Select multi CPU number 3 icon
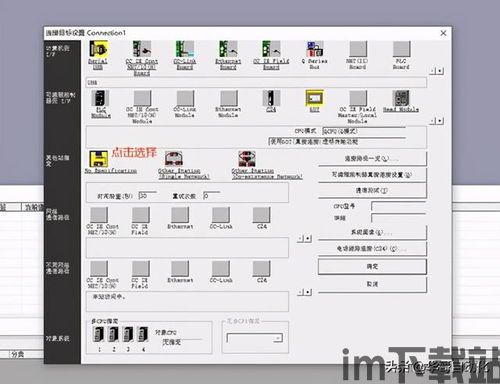The width and height of the screenshot is (500, 384). click(x=128, y=334)
